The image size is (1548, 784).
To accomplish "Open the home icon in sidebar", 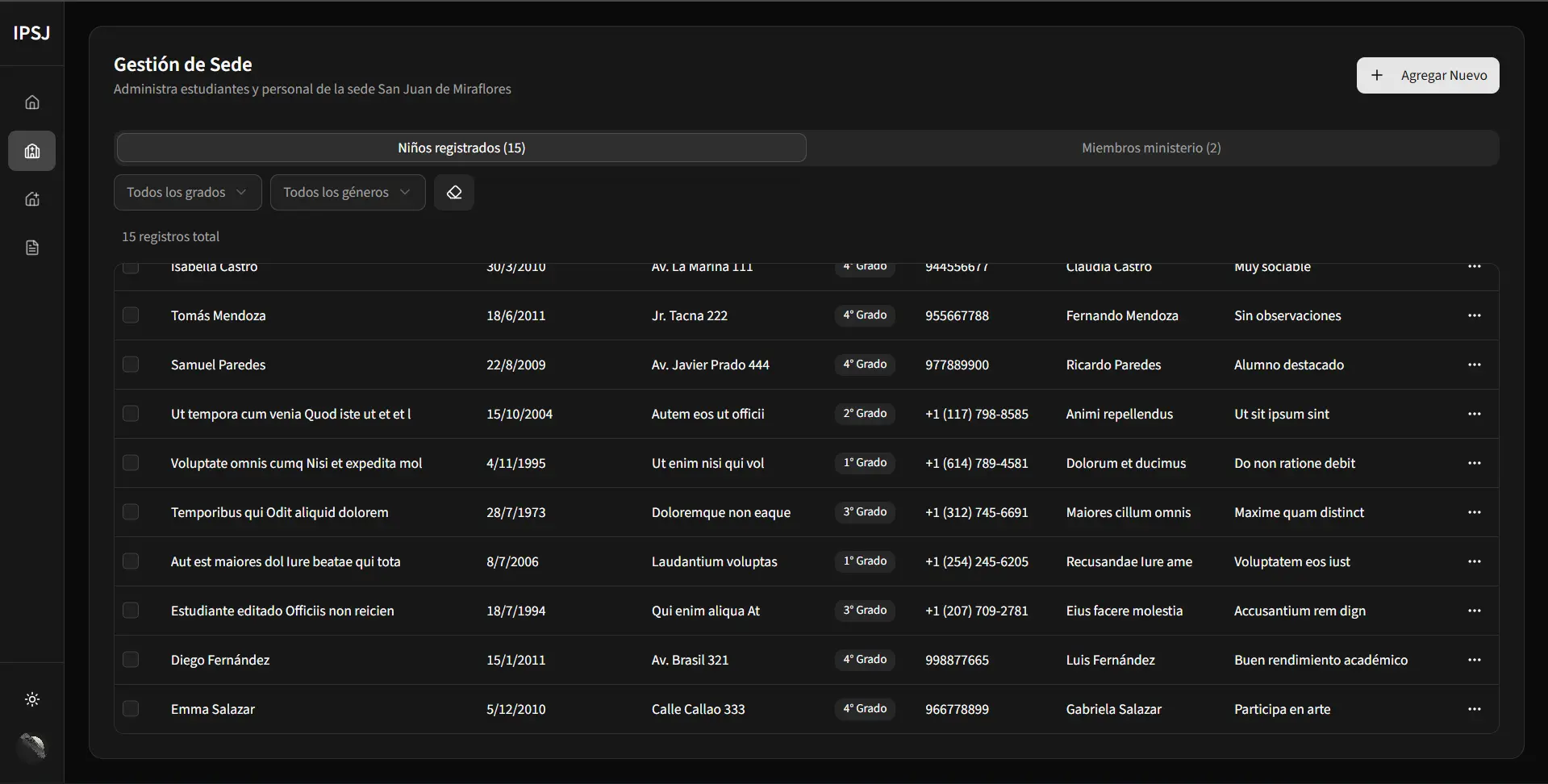I will pos(32,102).
